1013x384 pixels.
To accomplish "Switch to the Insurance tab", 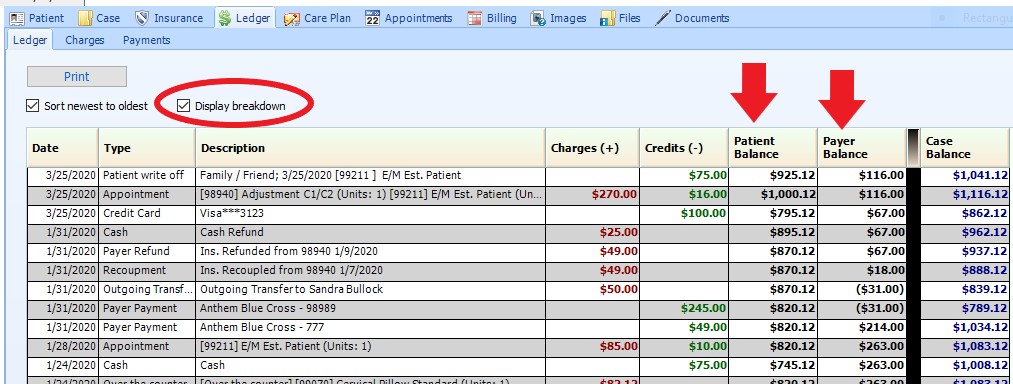I will (x=169, y=18).
